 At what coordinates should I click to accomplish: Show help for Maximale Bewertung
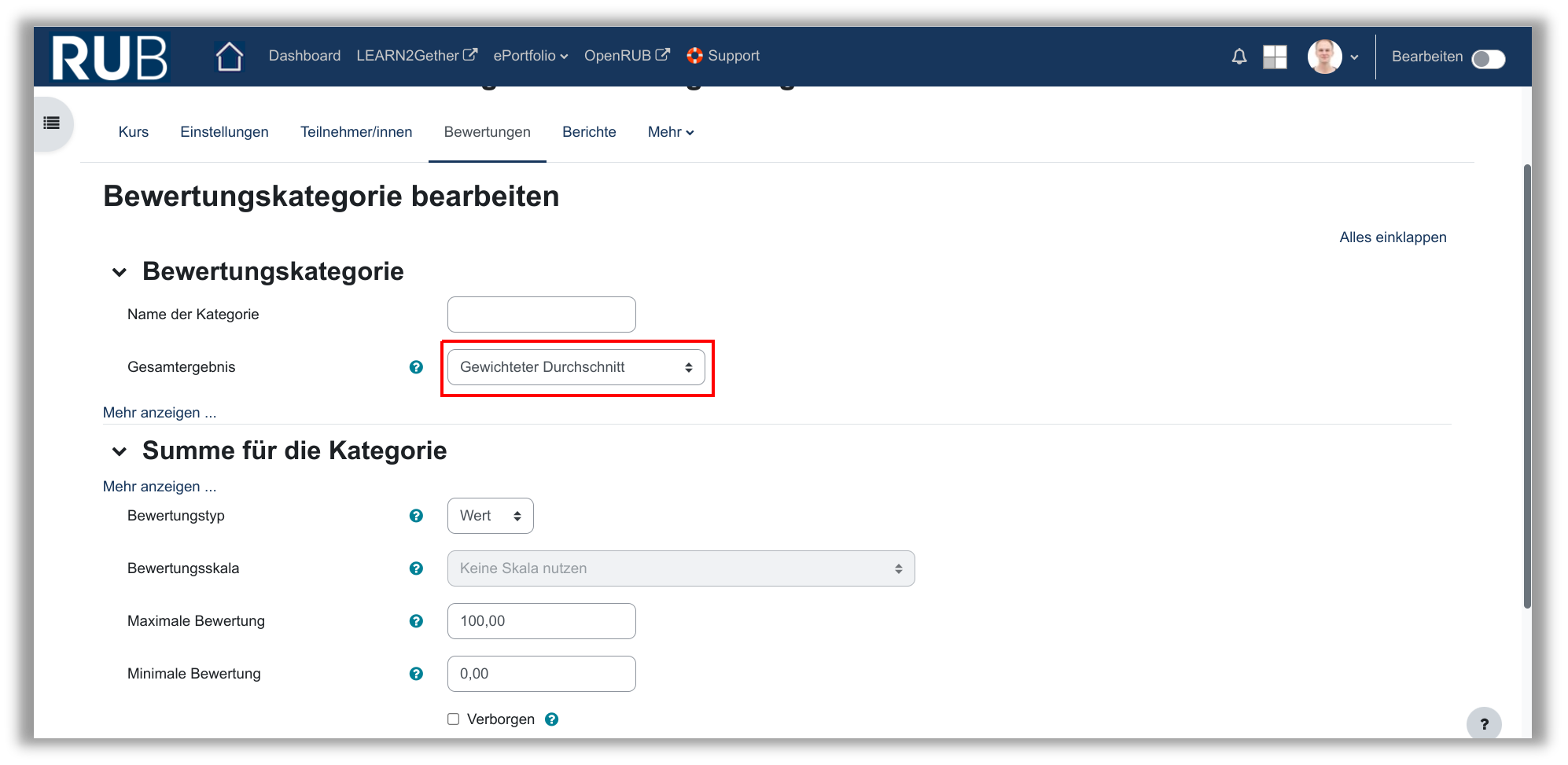416,621
